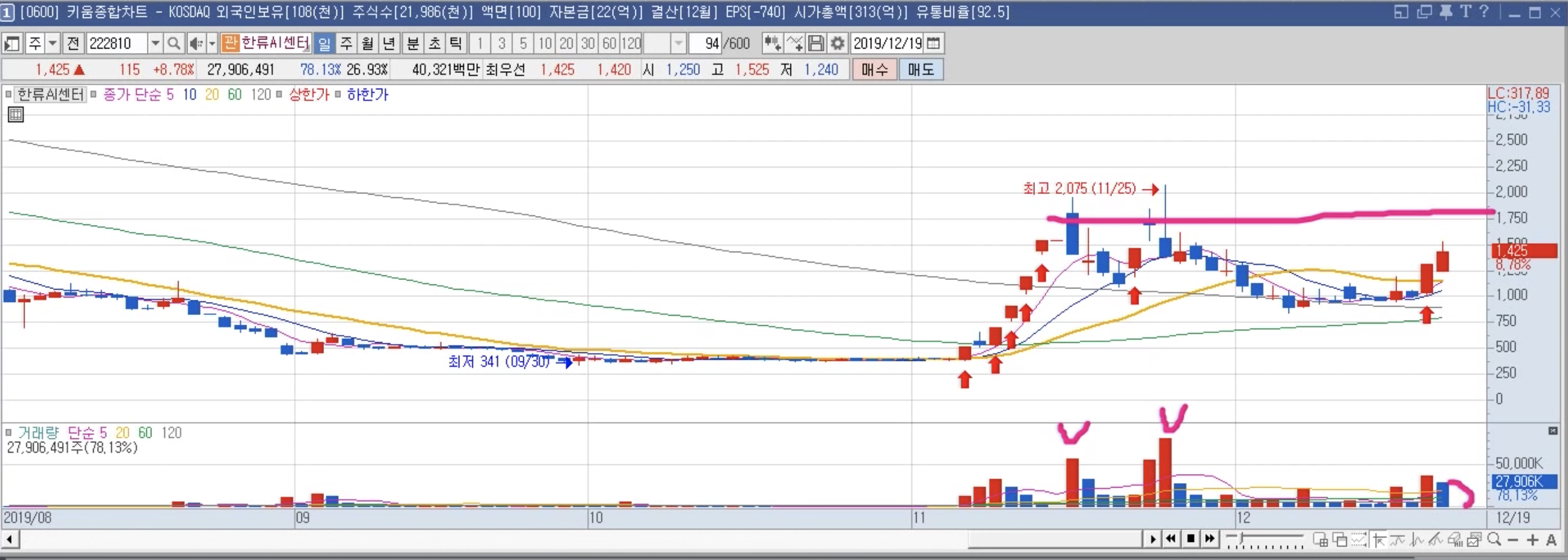Click the pin window icon in title bar
This screenshot has height=560, width=1568.
click(1446, 12)
